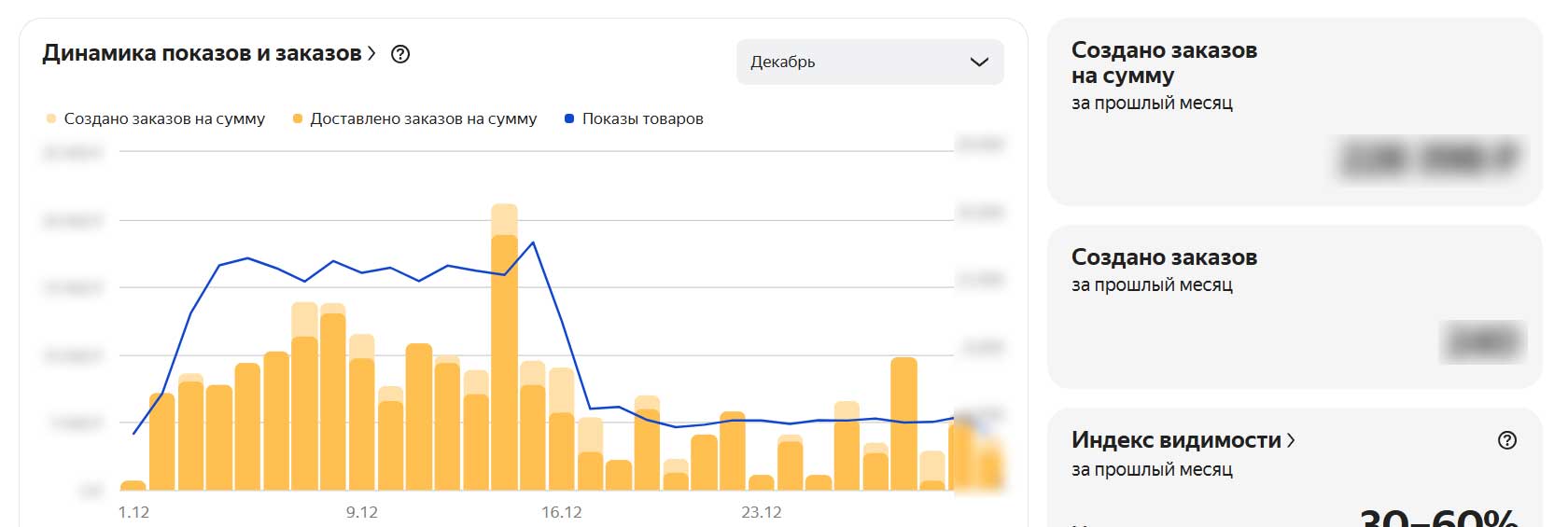Open Индекс видимости details link
The image size is (1568, 527).
click(x=1176, y=440)
